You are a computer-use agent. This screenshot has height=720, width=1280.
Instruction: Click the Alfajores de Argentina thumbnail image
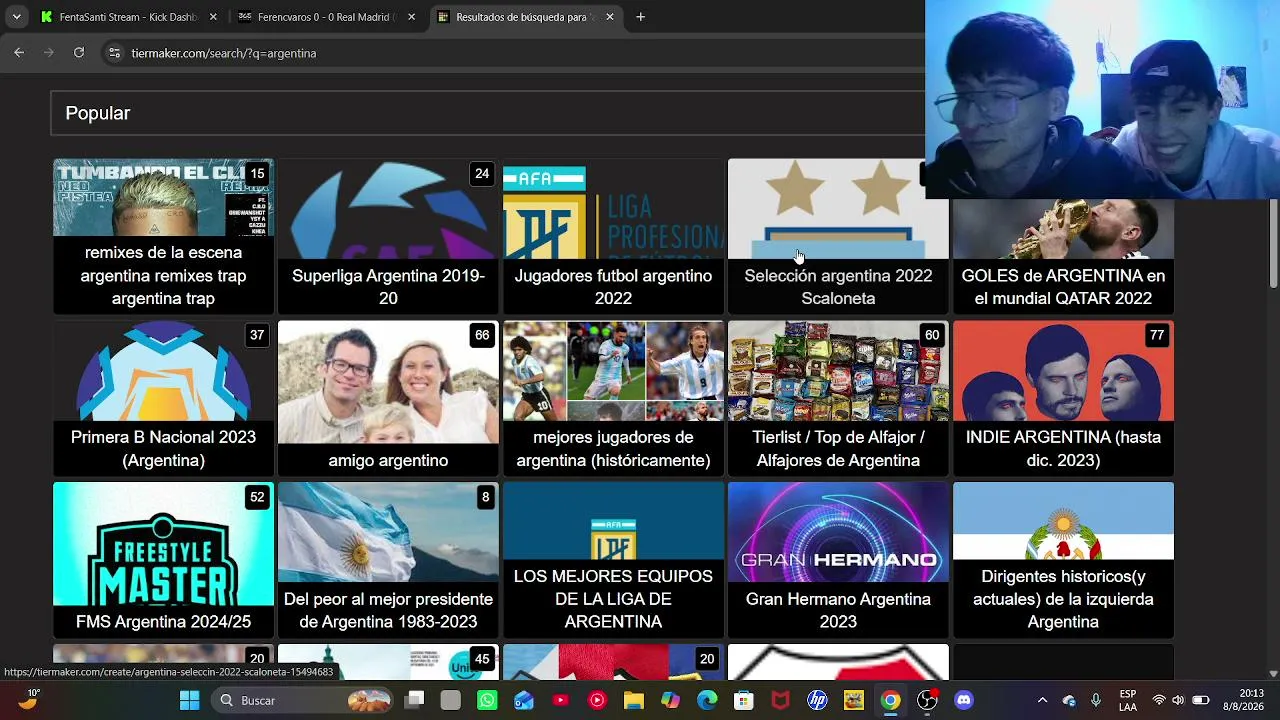[838, 371]
